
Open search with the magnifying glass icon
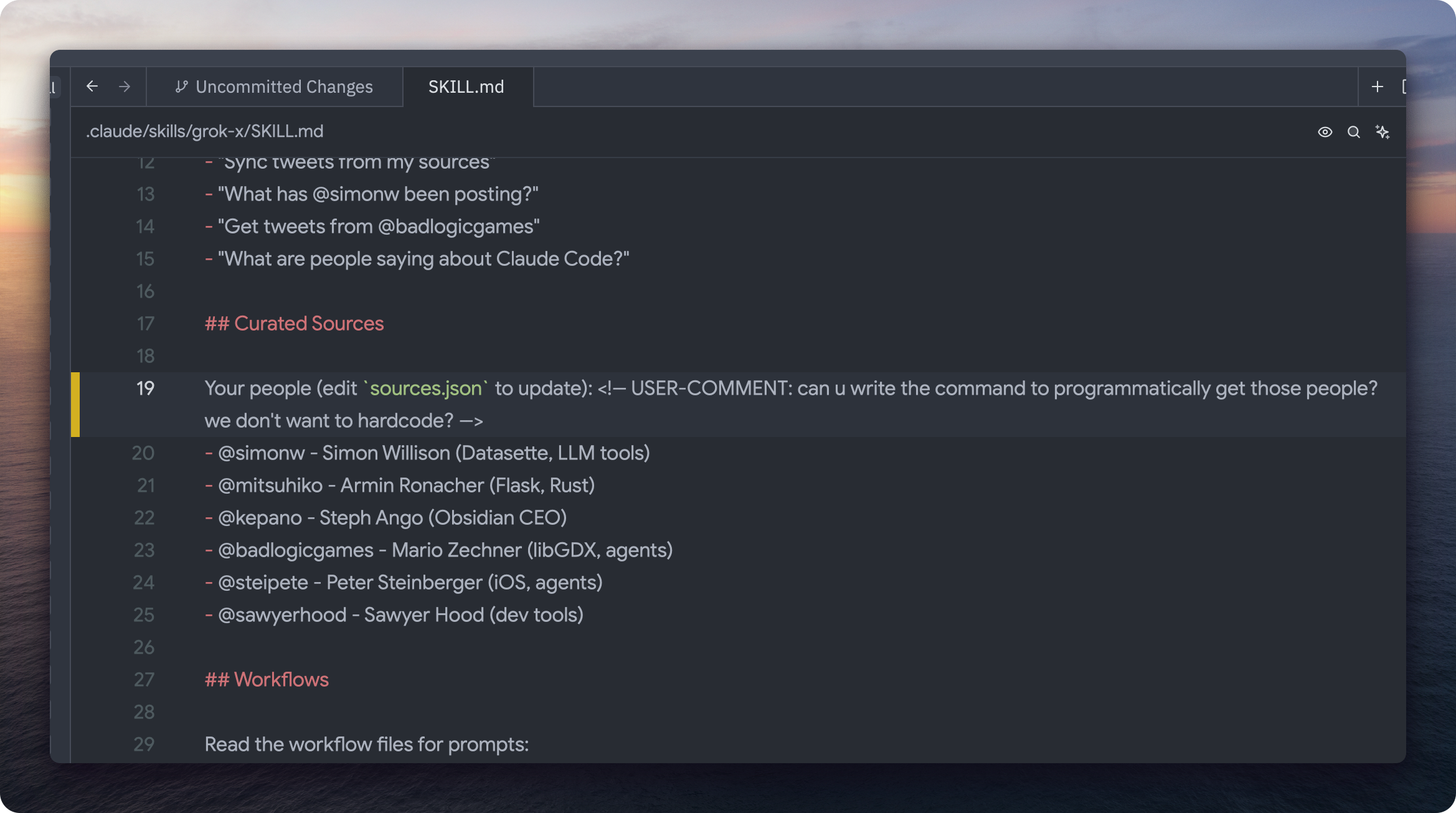(x=1353, y=132)
